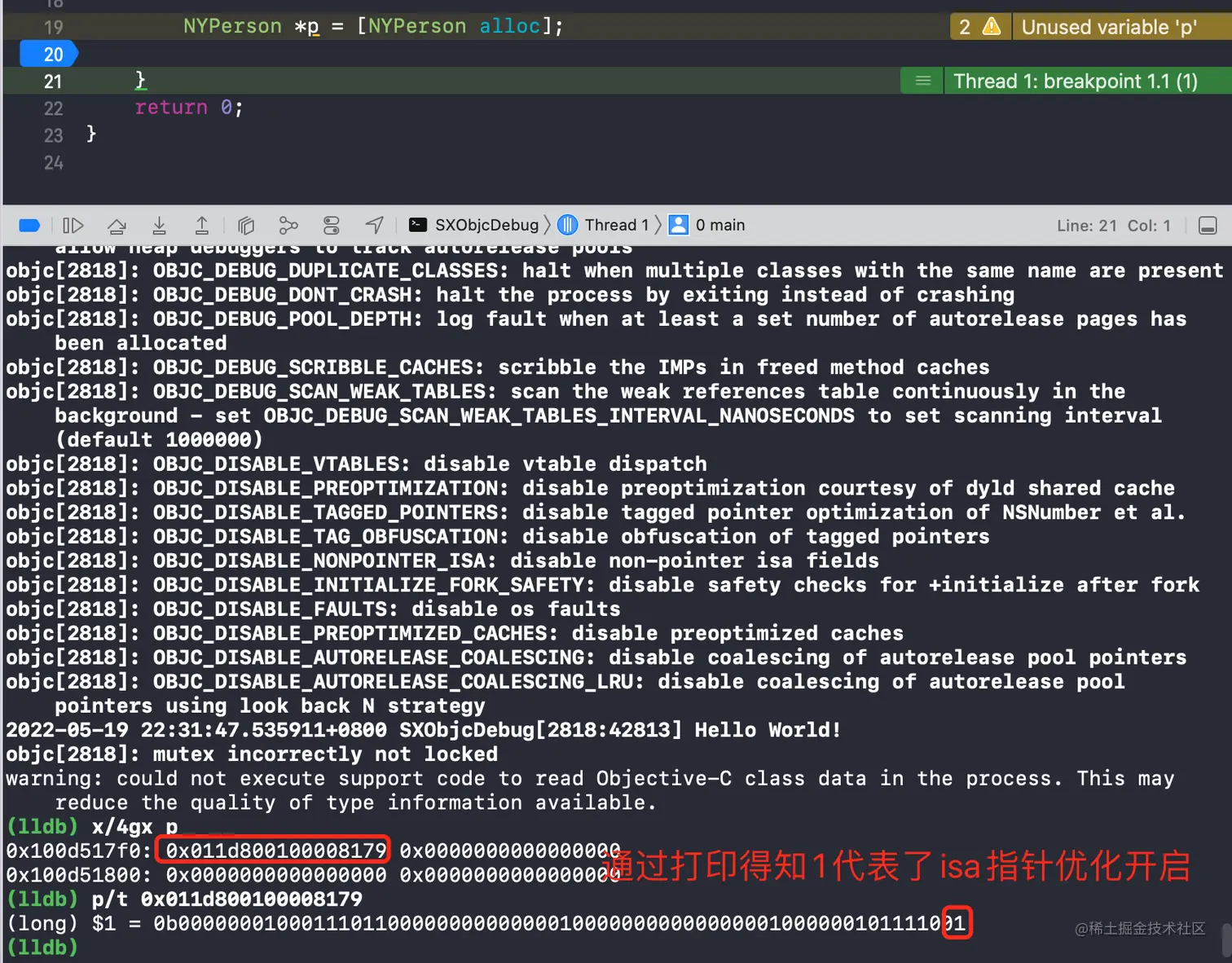The image size is (1232, 963).
Task: Click the (long) $1 binary result line
Action: 486,923
